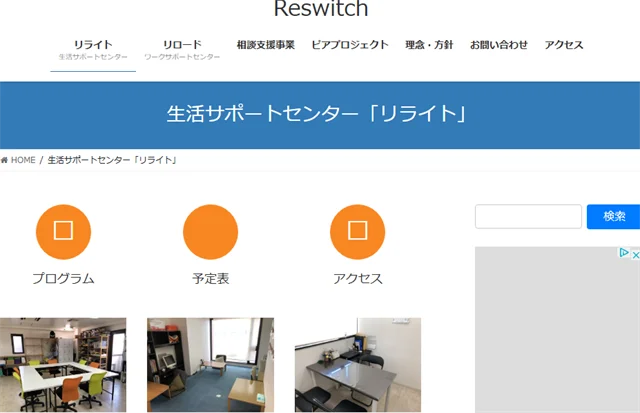This screenshot has height=413, width=640.
Task: Click the orange プログラム circle icon
Action: (x=63, y=231)
